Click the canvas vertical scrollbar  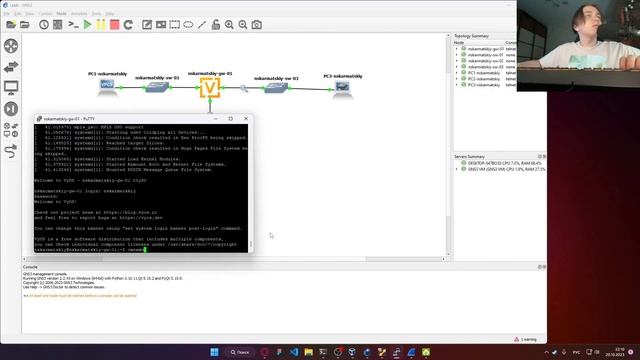(448, 145)
